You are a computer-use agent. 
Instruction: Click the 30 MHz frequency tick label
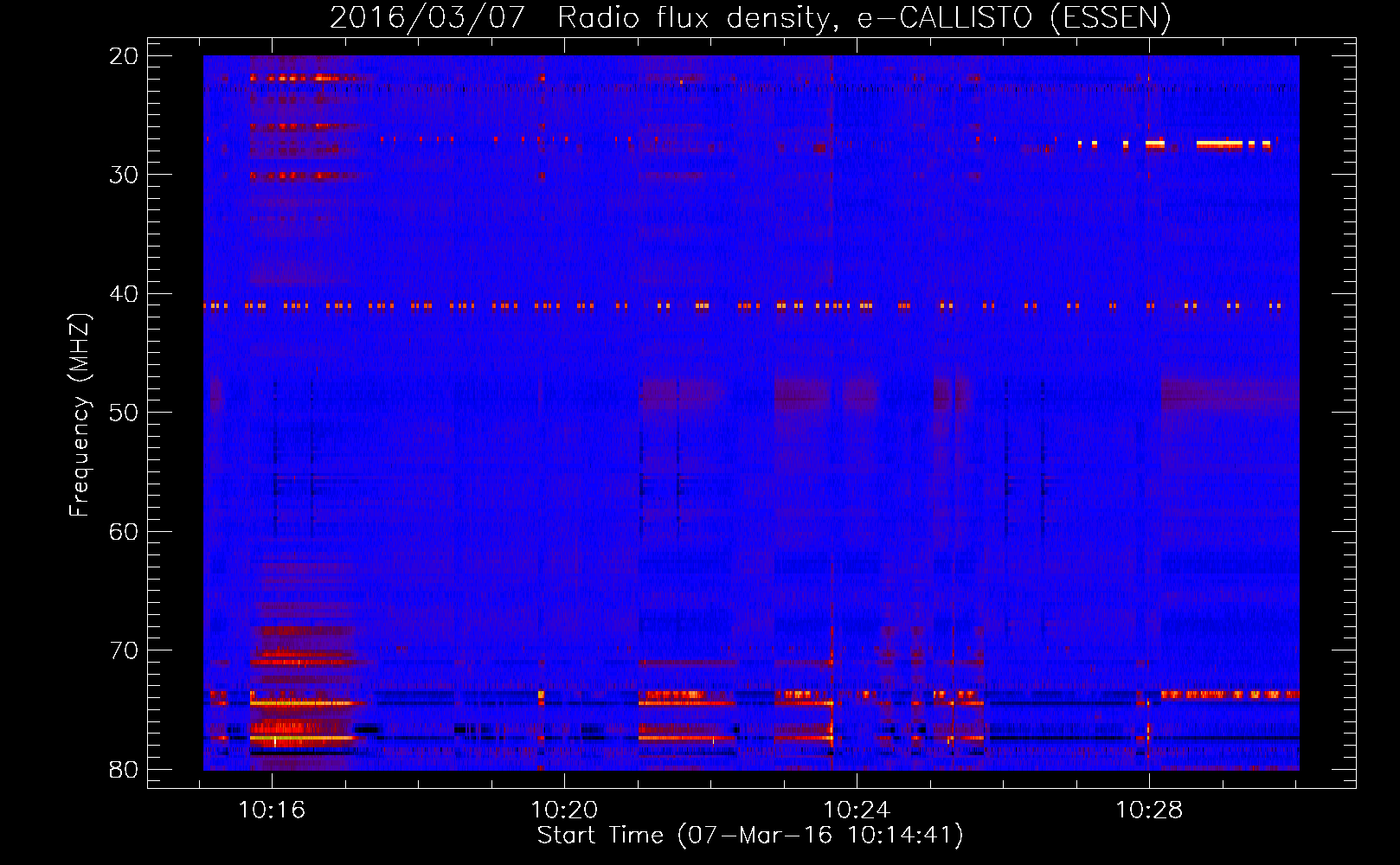pyautogui.click(x=124, y=175)
